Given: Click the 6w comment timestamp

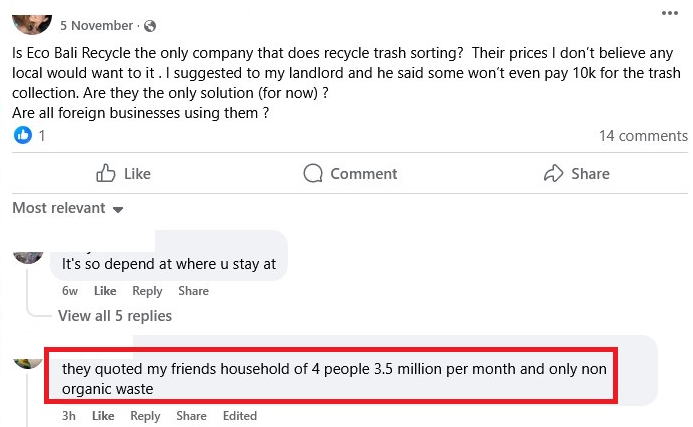Looking at the screenshot, I should point(70,291).
